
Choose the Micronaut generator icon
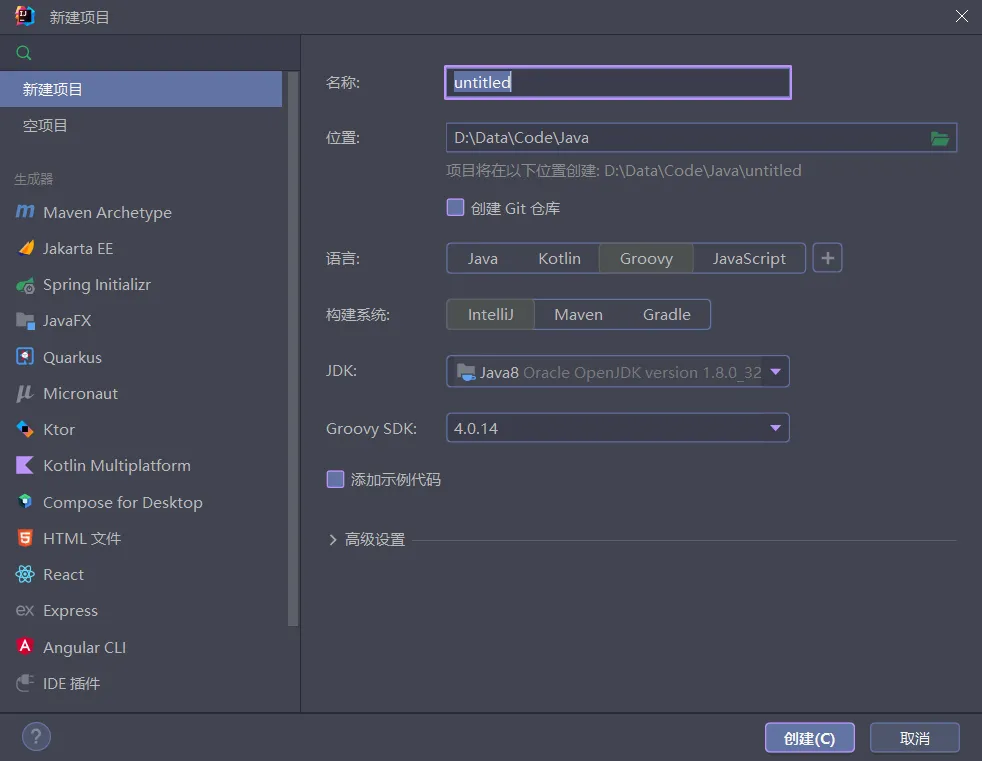click(25, 393)
